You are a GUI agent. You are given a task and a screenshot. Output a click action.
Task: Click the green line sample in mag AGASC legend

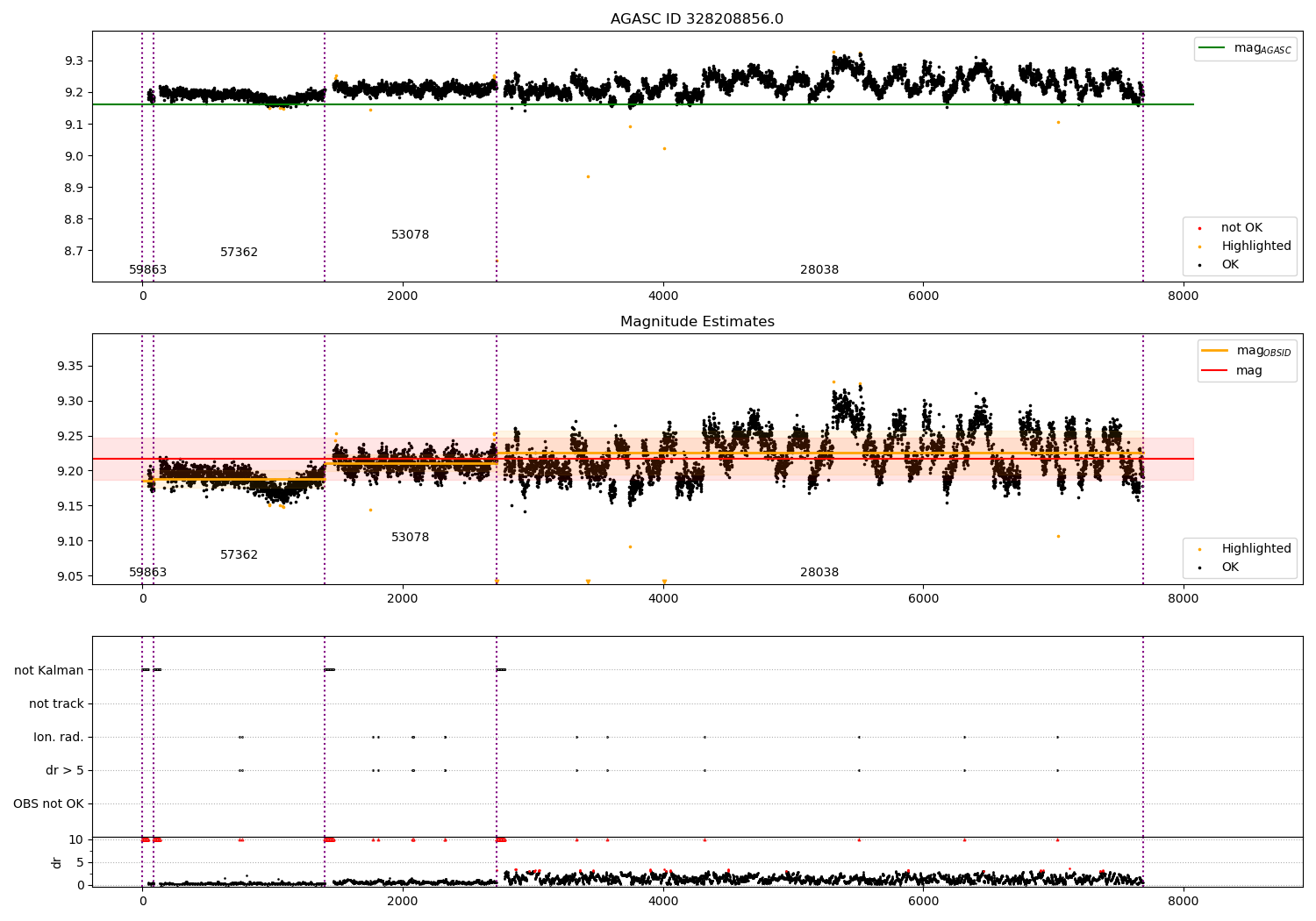click(x=1212, y=48)
